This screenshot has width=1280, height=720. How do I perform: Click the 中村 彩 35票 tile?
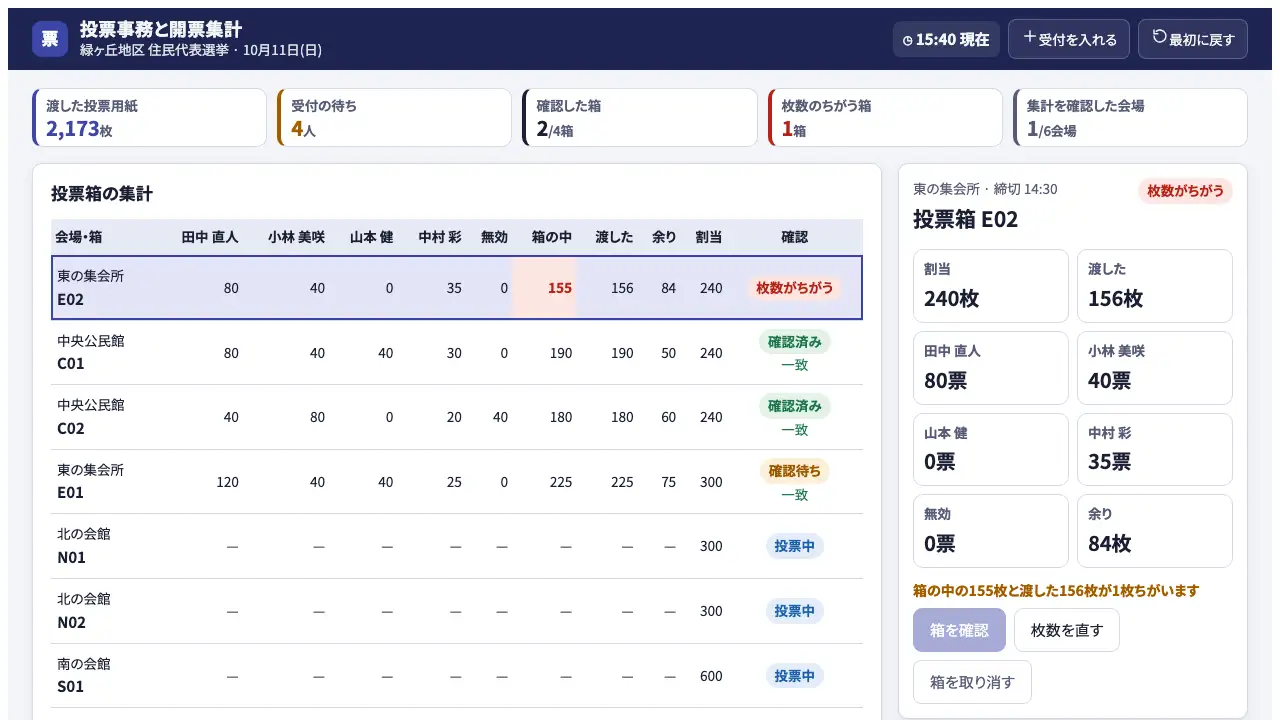1155,450
